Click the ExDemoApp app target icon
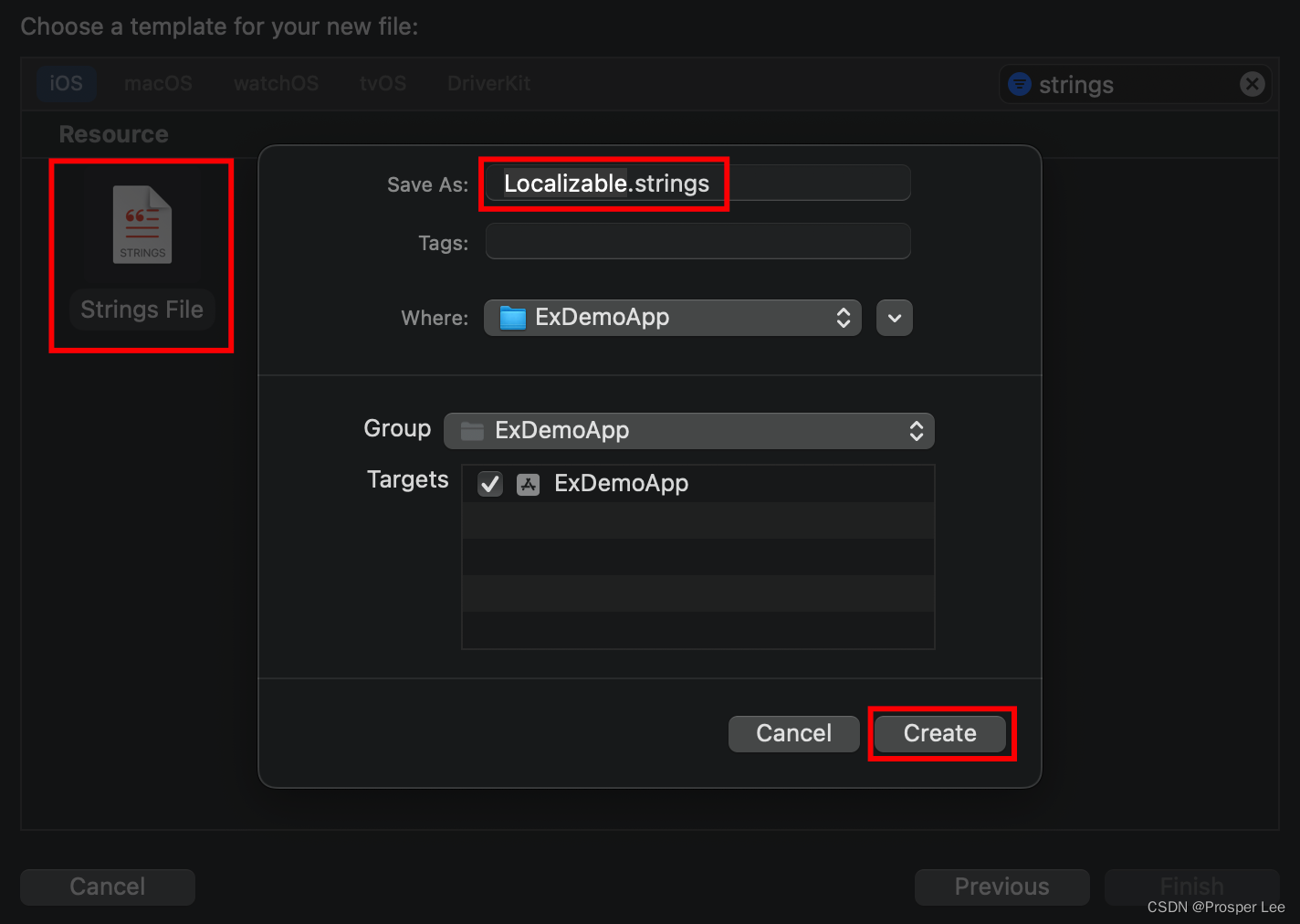 click(529, 484)
